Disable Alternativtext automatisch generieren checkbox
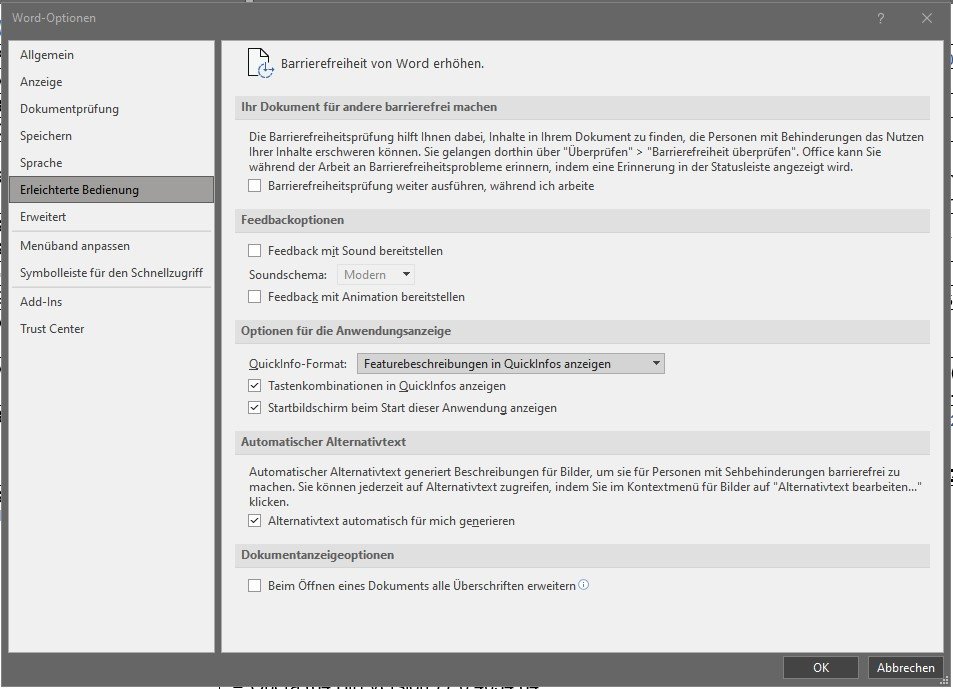953x689 pixels. pos(255,521)
